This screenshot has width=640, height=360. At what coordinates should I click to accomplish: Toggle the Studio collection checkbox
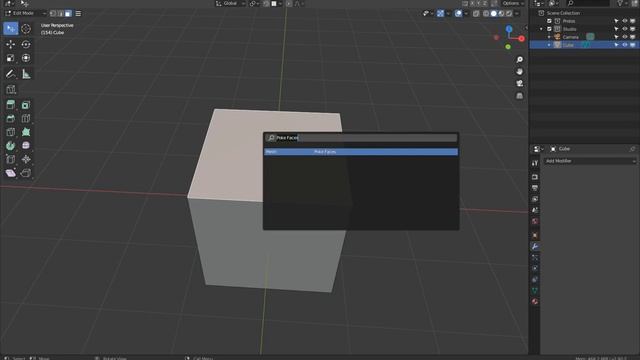click(549, 29)
